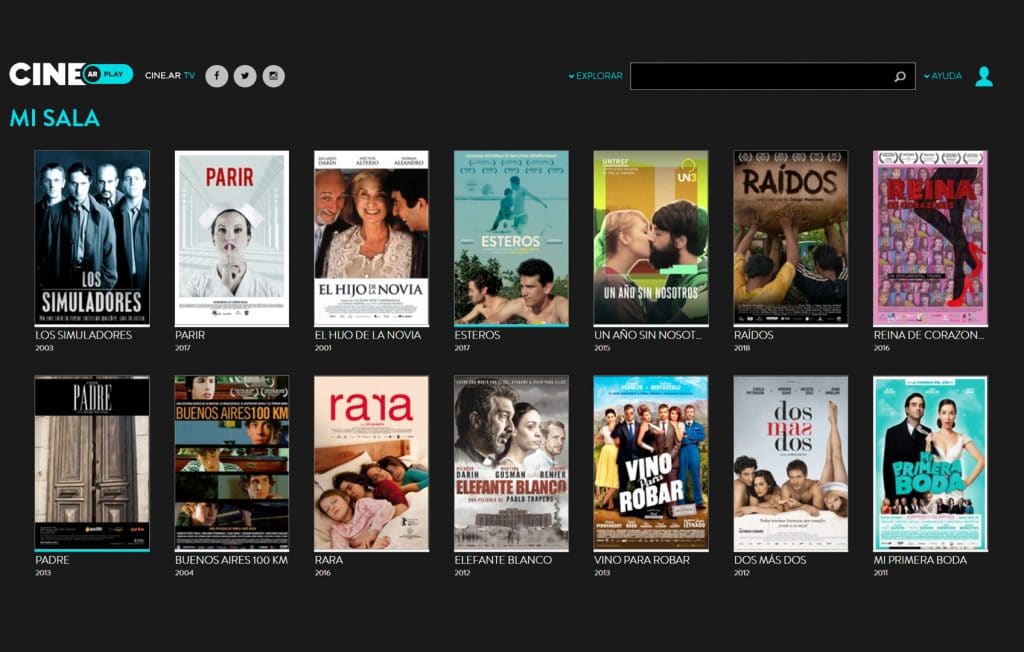
Task: Click the Elefante Blanco poster
Action: 511,463
